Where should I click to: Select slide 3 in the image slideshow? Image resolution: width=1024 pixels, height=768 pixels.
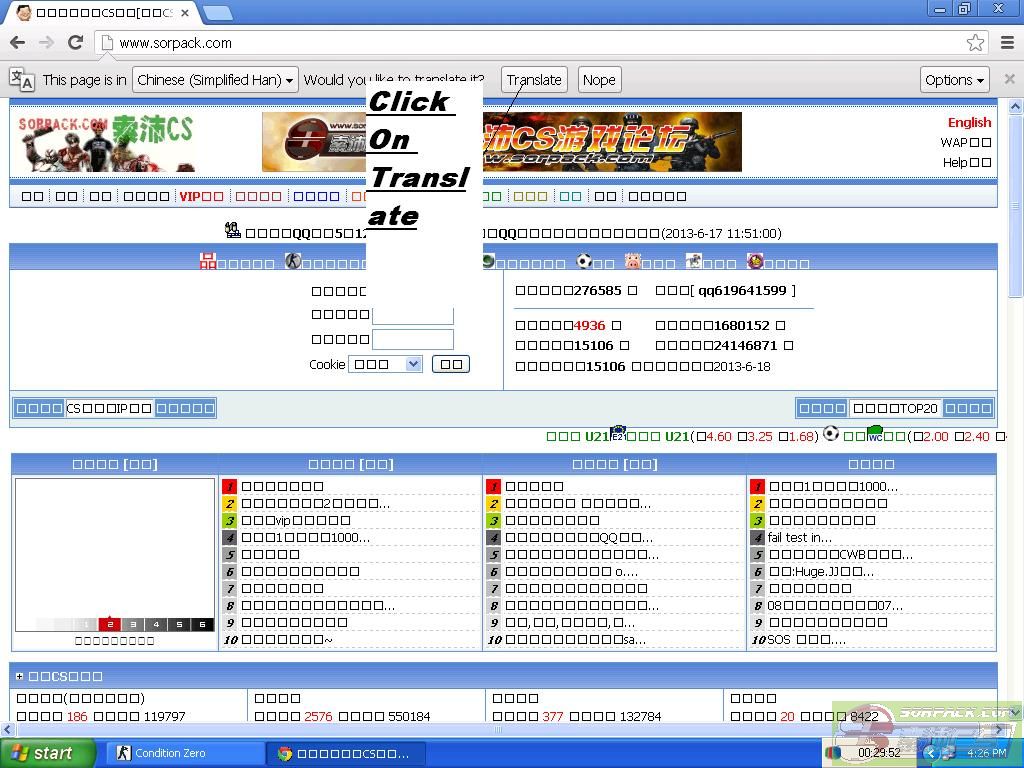point(133,624)
